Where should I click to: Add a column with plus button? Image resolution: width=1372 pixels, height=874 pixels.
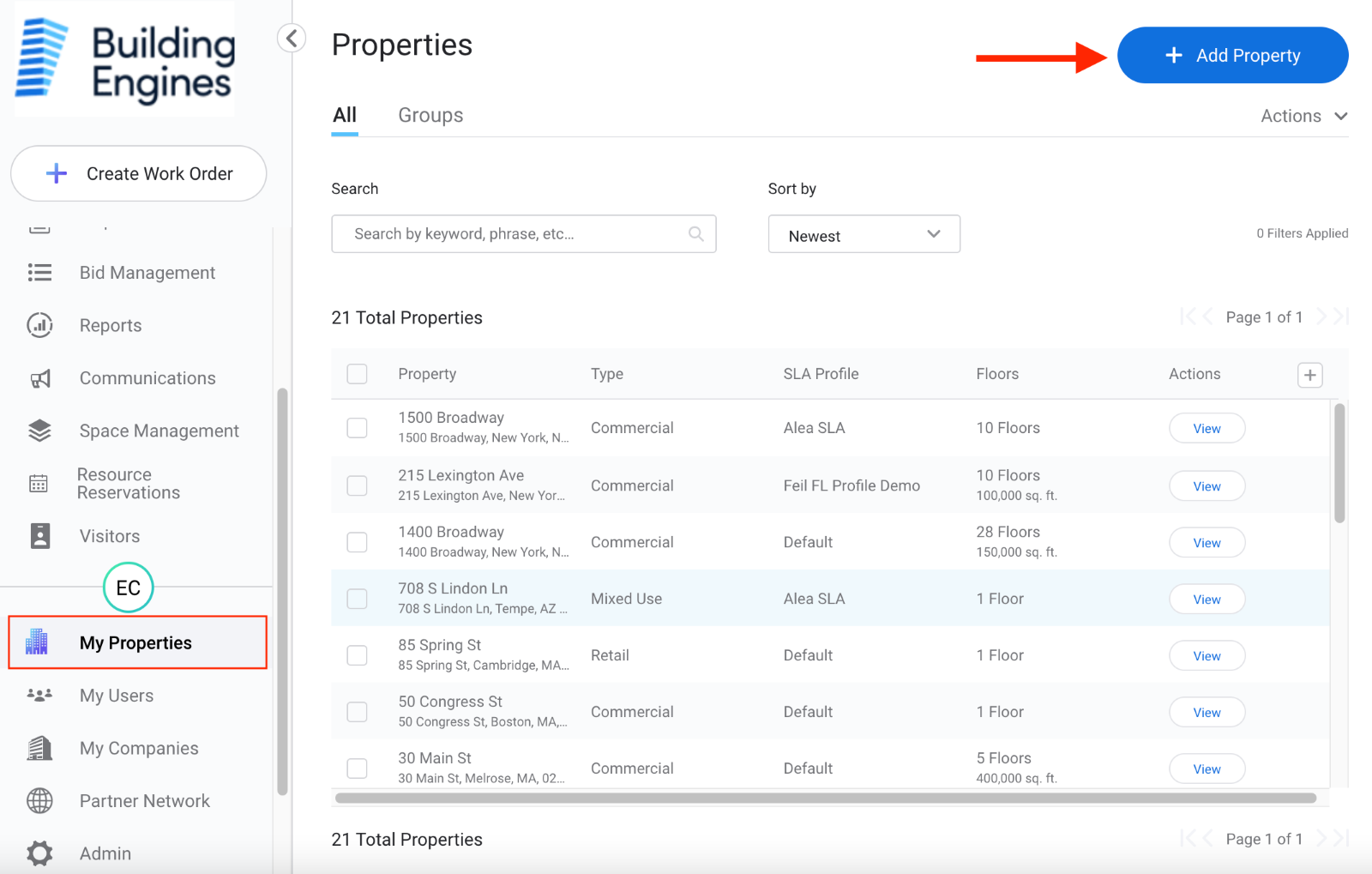[x=1309, y=375]
